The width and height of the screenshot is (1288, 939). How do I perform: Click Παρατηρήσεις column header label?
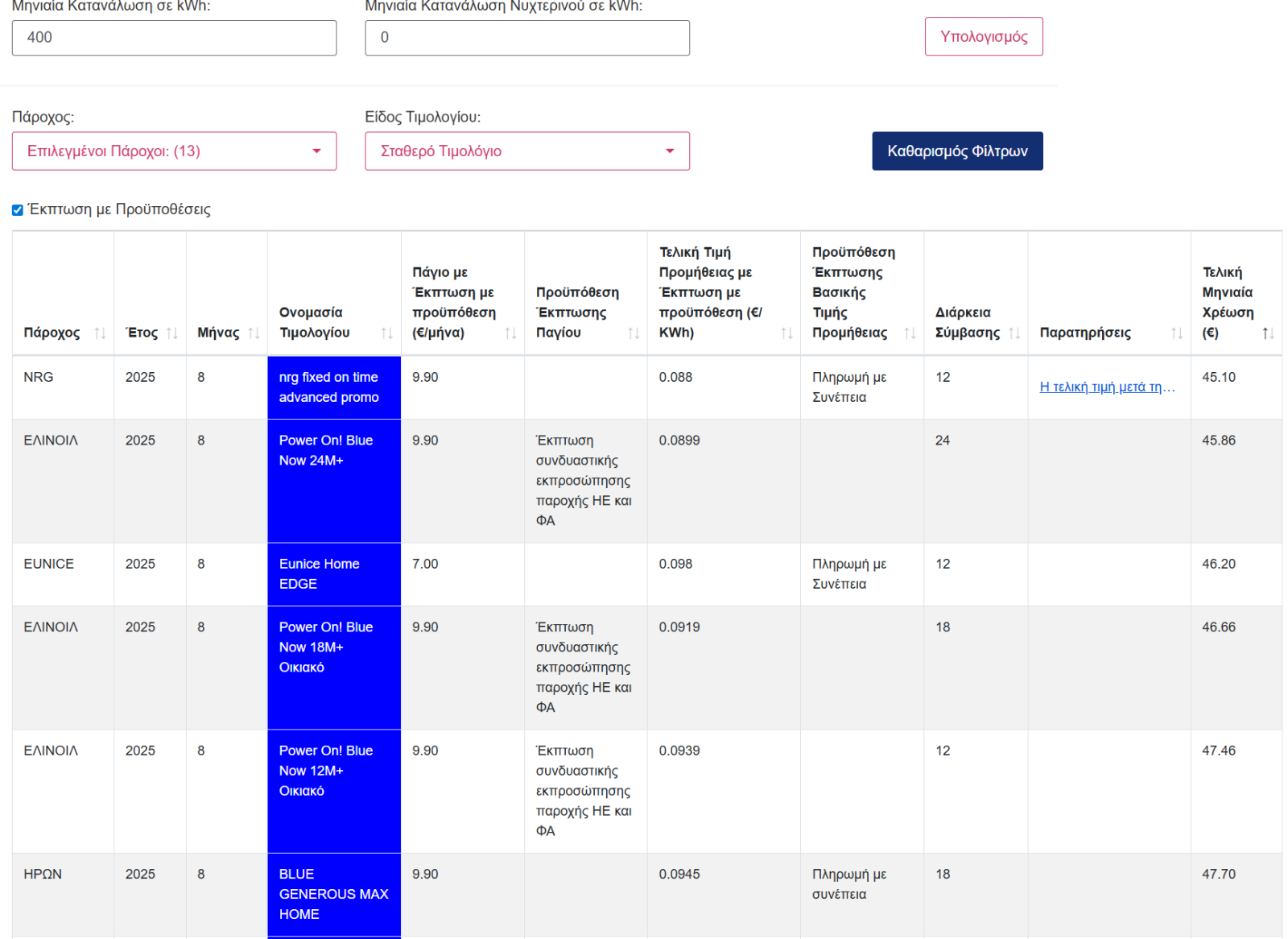(1085, 333)
